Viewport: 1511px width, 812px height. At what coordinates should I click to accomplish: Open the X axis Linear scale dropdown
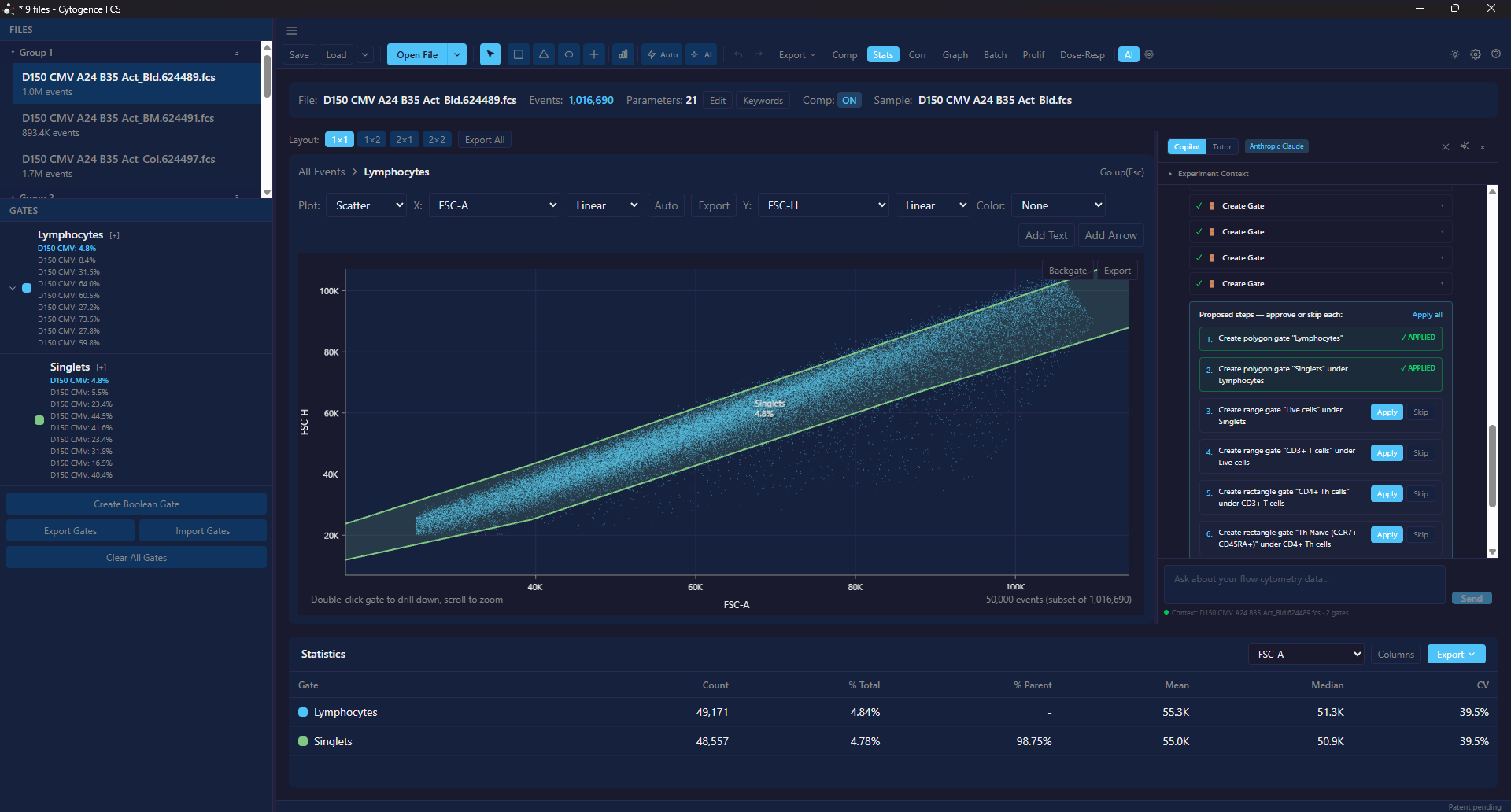(604, 205)
